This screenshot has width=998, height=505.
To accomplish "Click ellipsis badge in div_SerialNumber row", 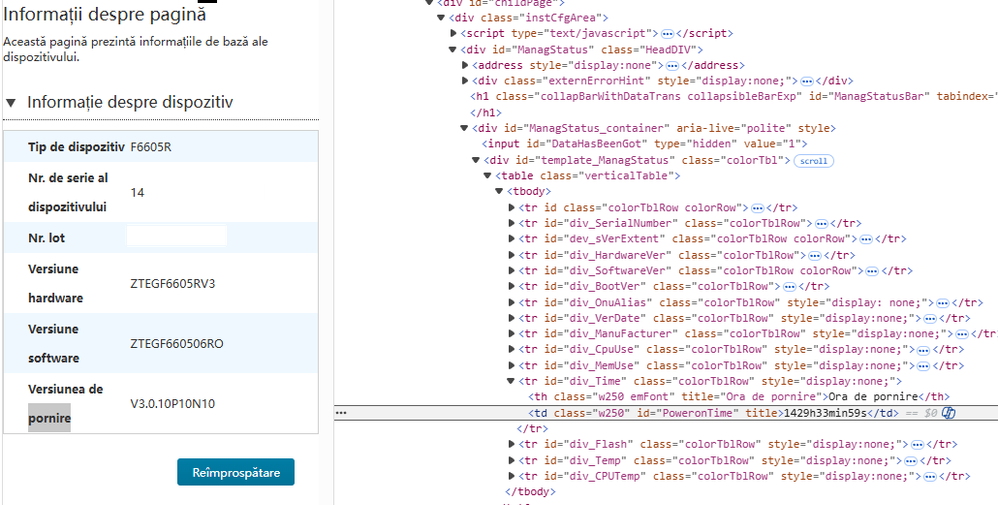I will pos(821,224).
